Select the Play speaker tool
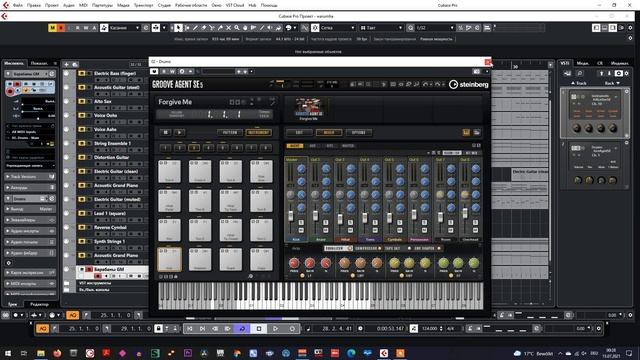 (270, 28)
